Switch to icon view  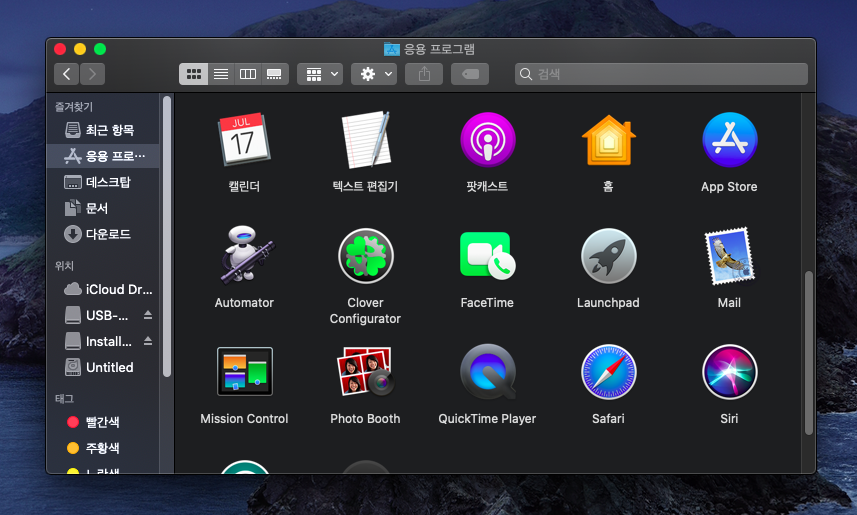pos(193,74)
